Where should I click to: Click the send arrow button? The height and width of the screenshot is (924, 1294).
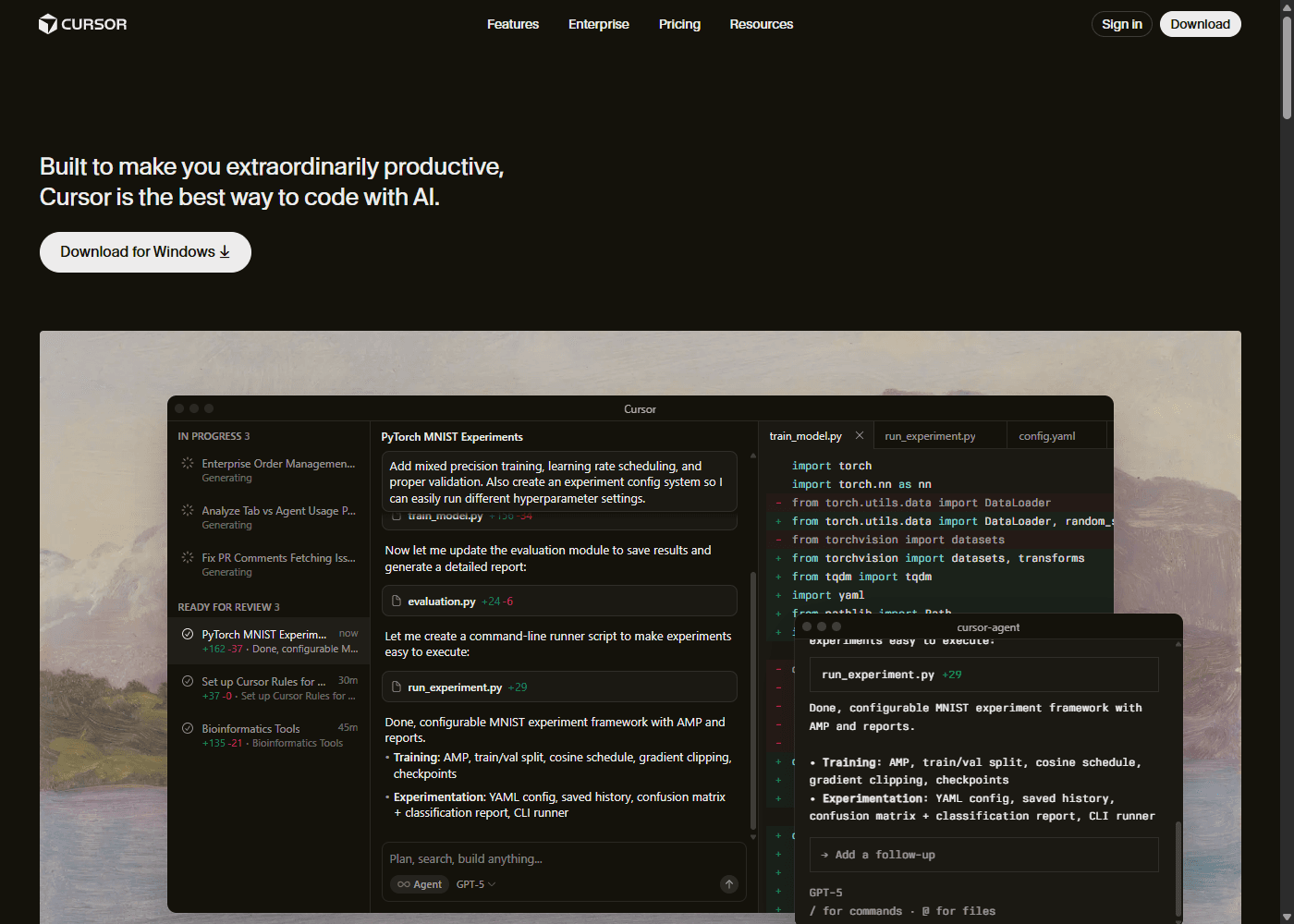[729, 884]
